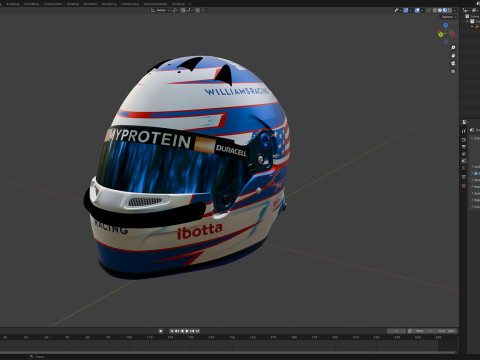Screen dimensions: 480x360
Task: Expand the Collection row in outliner
Action: [467, 21]
